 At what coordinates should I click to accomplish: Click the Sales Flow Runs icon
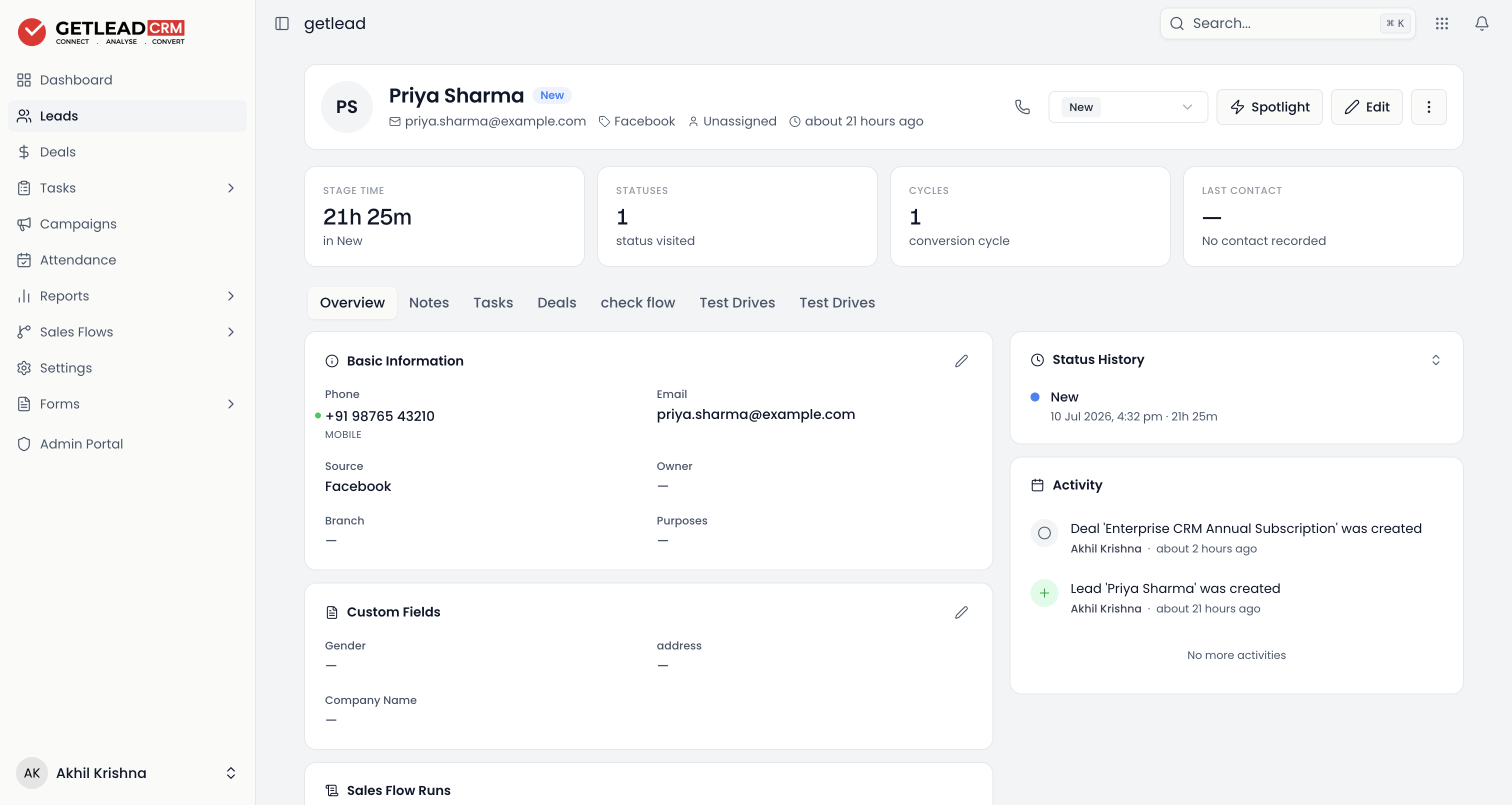click(x=331, y=790)
